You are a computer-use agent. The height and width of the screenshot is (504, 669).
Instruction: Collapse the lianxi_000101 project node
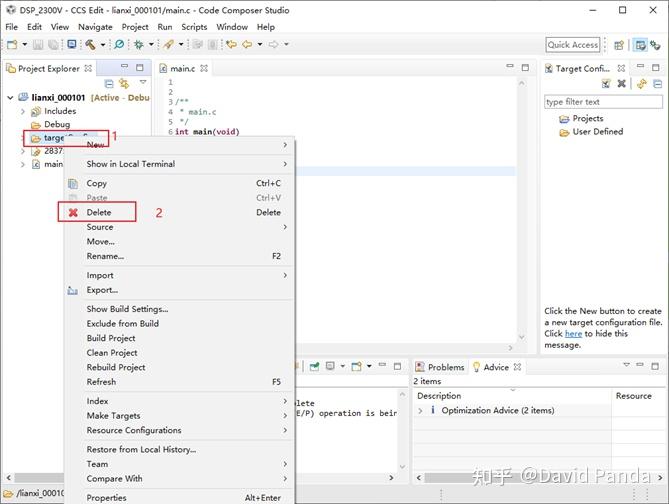10,98
